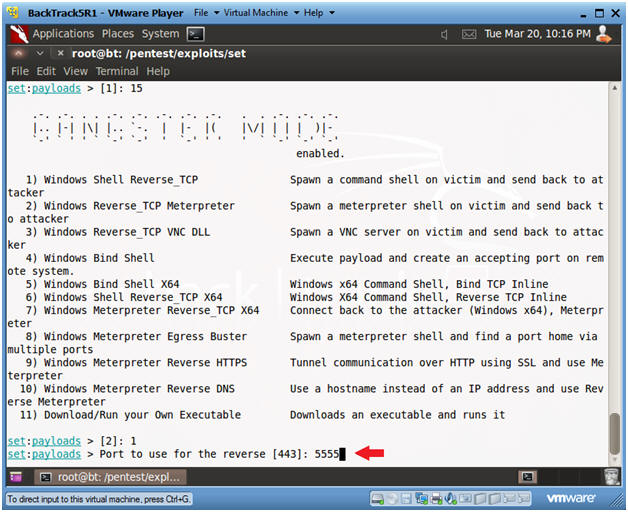This screenshot has width=628, height=512.
Task: Click the 'enabled.' text under the banner
Action: tap(320, 153)
